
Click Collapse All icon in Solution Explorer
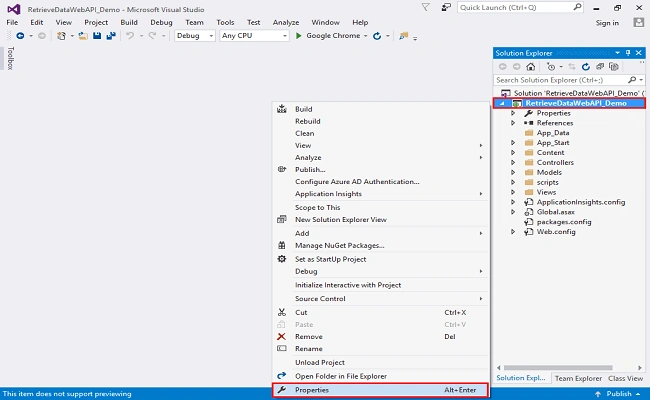pyautogui.click(x=600, y=67)
